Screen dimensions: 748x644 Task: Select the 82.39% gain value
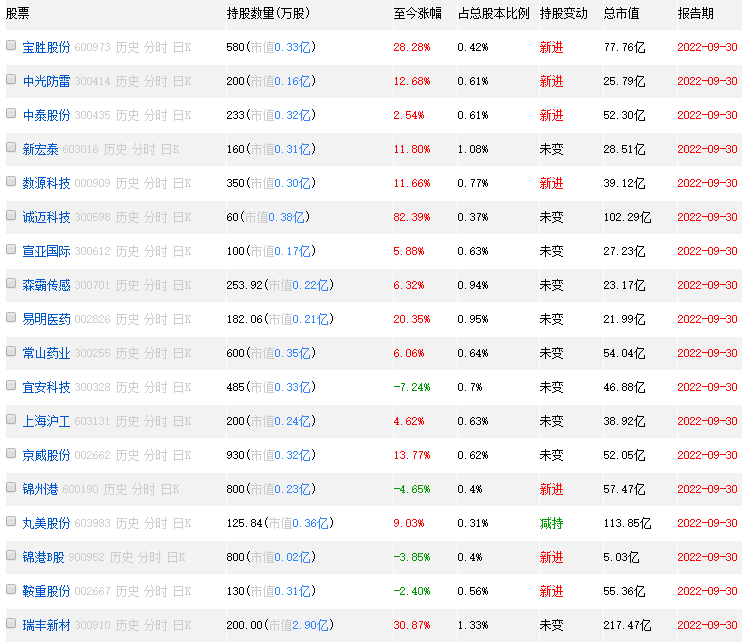click(411, 217)
